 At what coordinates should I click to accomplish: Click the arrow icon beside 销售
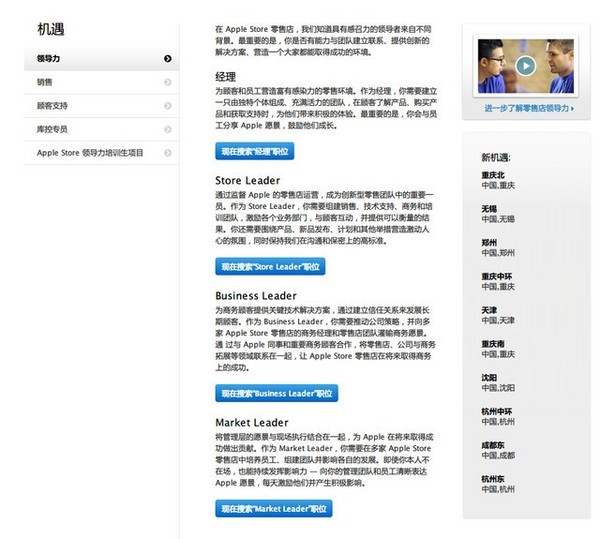pos(168,82)
